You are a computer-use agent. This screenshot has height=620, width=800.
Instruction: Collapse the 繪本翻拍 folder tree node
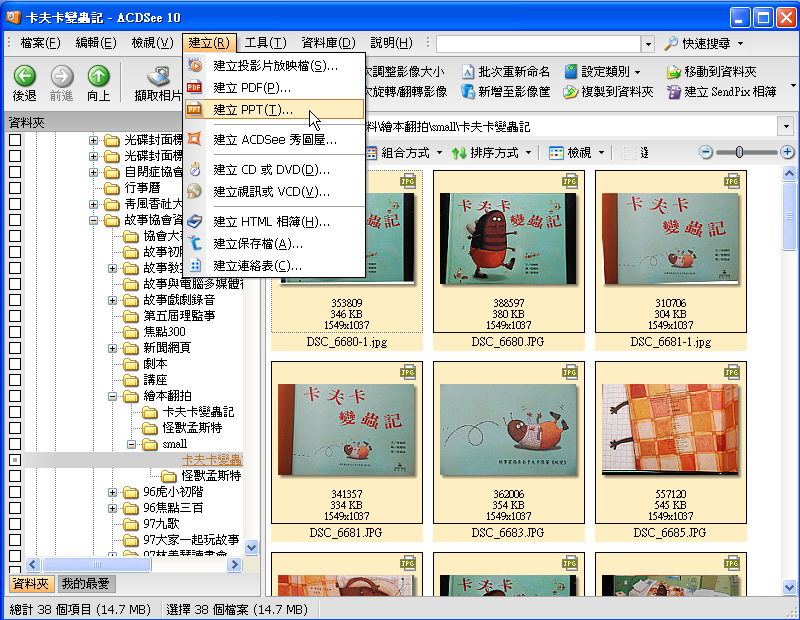point(112,396)
